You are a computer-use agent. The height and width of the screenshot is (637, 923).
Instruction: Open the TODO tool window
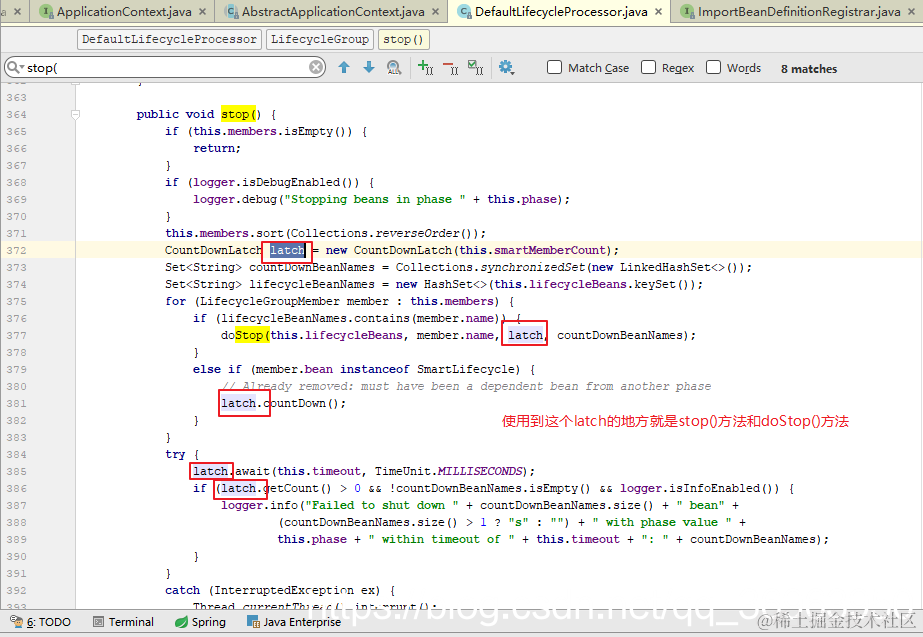click(41, 622)
